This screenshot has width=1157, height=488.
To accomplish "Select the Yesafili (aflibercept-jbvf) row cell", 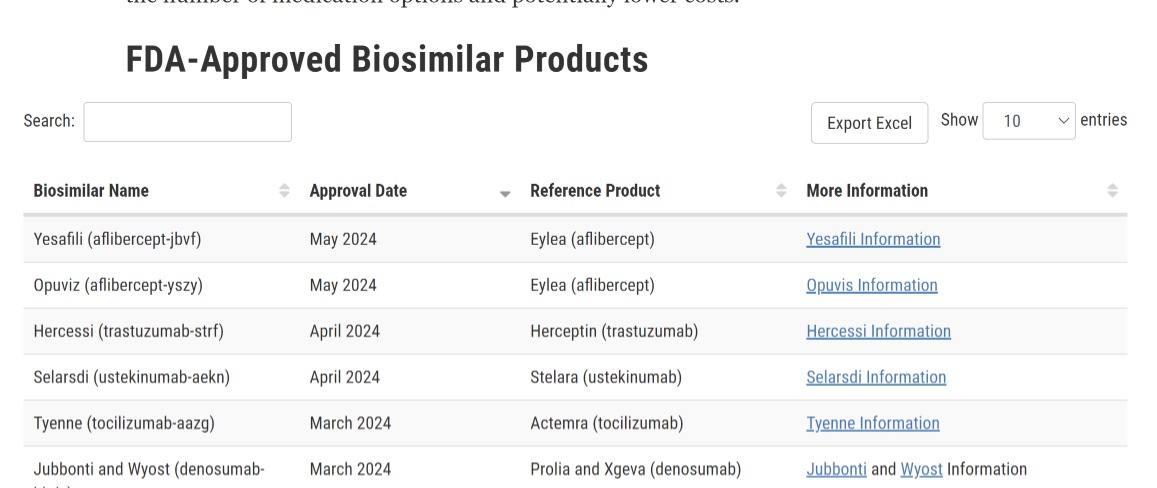I will (x=117, y=239).
